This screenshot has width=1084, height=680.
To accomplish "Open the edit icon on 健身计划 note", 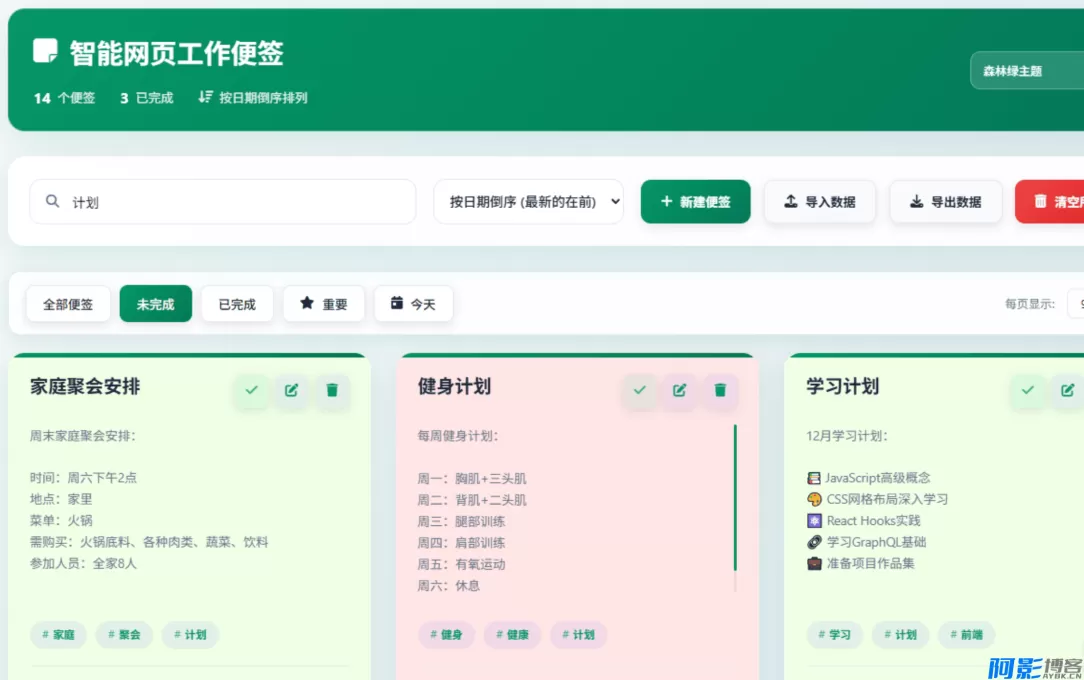I will pyautogui.click(x=680, y=391).
